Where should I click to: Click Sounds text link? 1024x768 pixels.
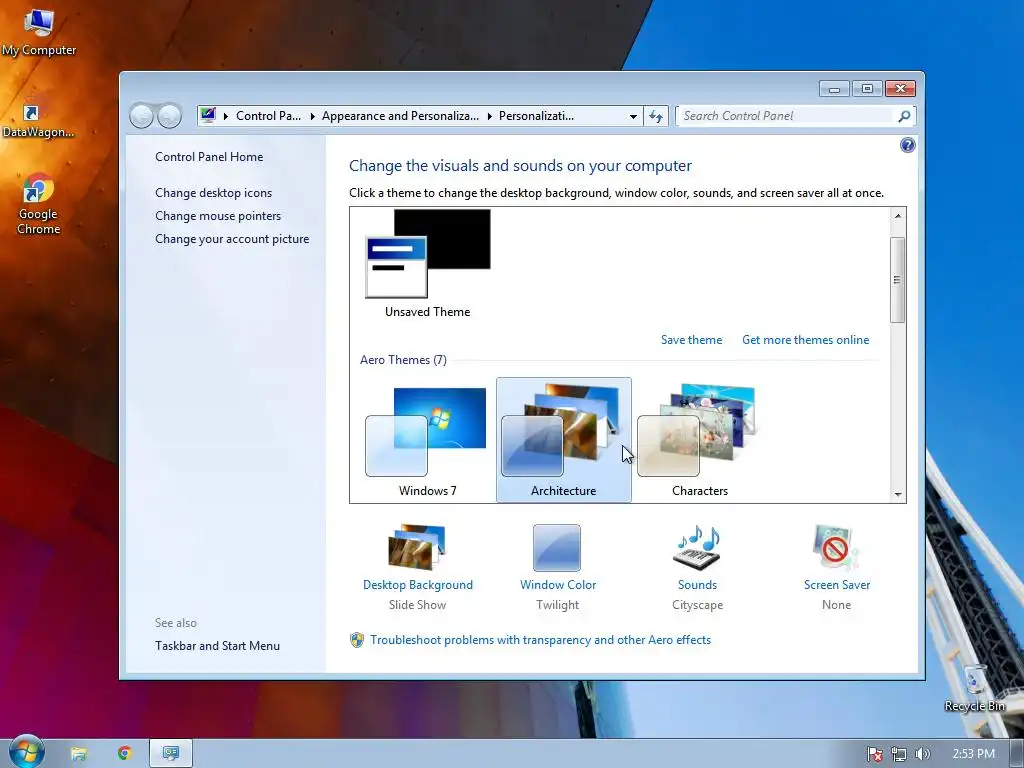point(697,585)
